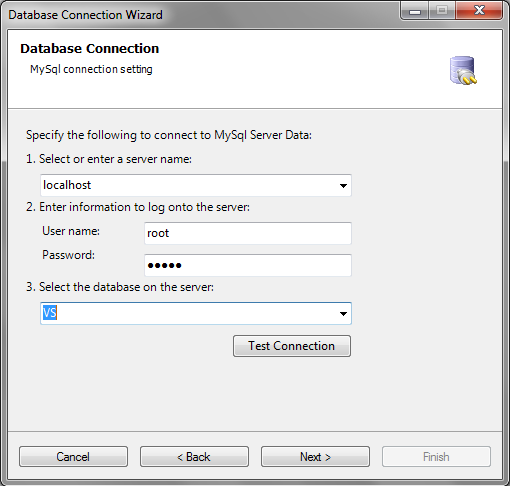510x486 pixels.
Task: Proceed with the Next > button
Action: (315, 456)
